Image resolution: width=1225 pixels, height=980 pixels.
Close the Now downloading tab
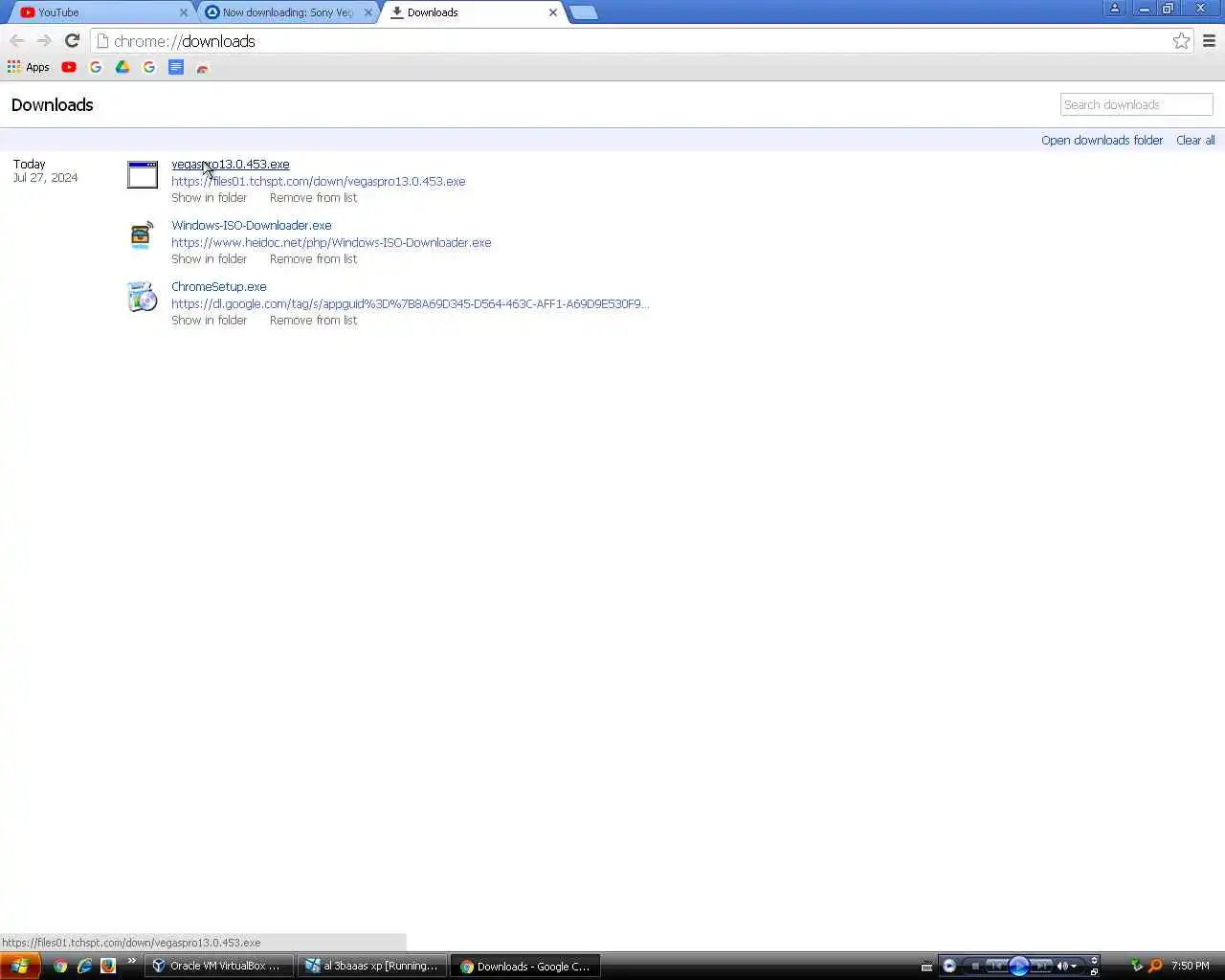368,12
